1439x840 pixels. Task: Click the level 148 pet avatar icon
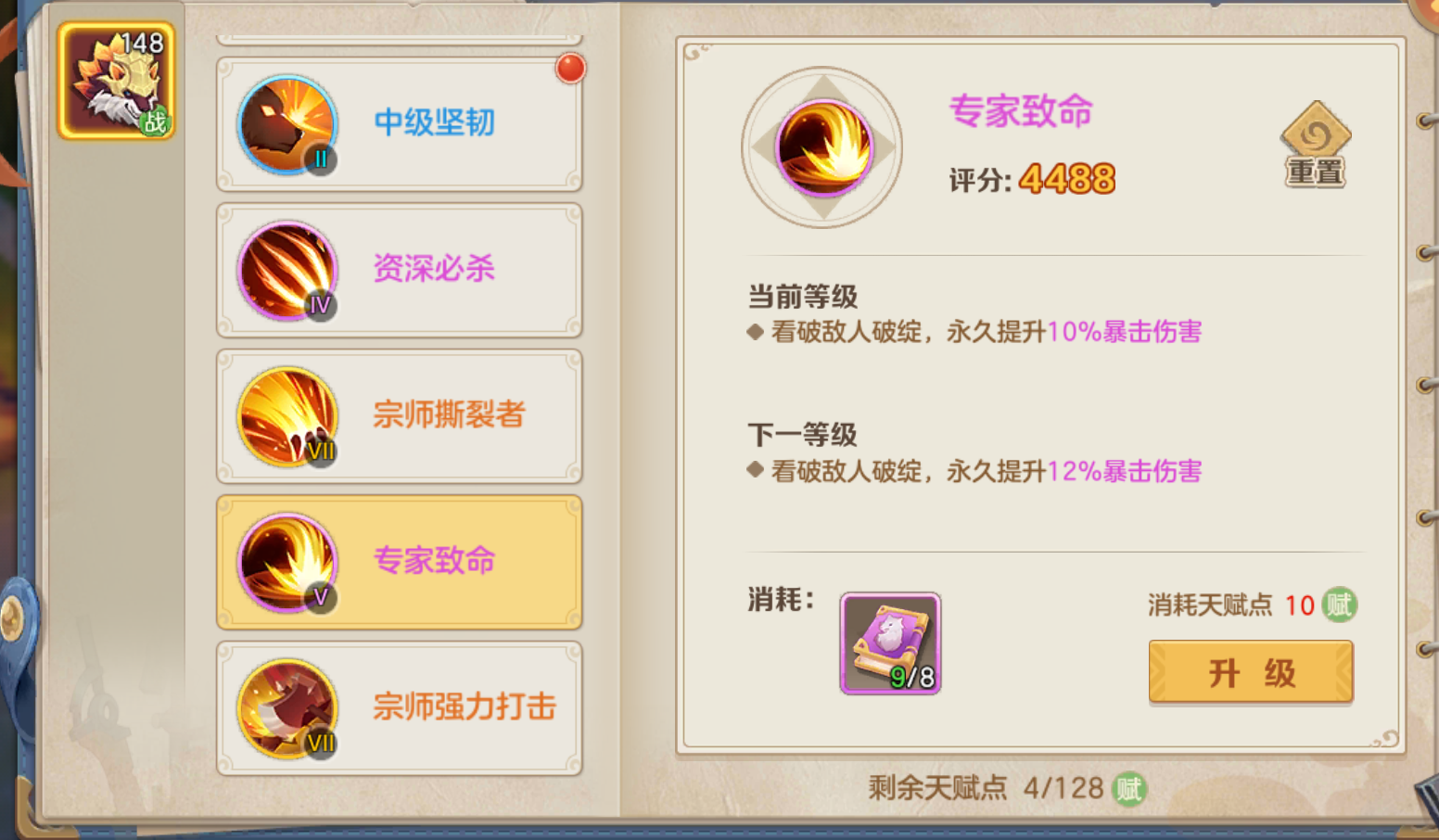pyautogui.click(x=116, y=82)
